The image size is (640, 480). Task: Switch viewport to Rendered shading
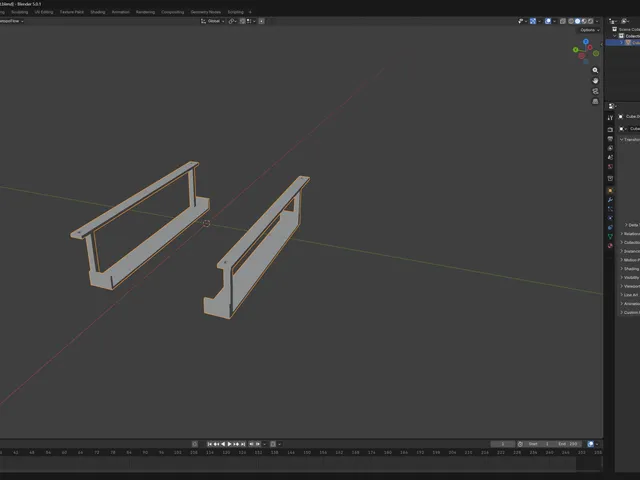click(x=591, y=21)
